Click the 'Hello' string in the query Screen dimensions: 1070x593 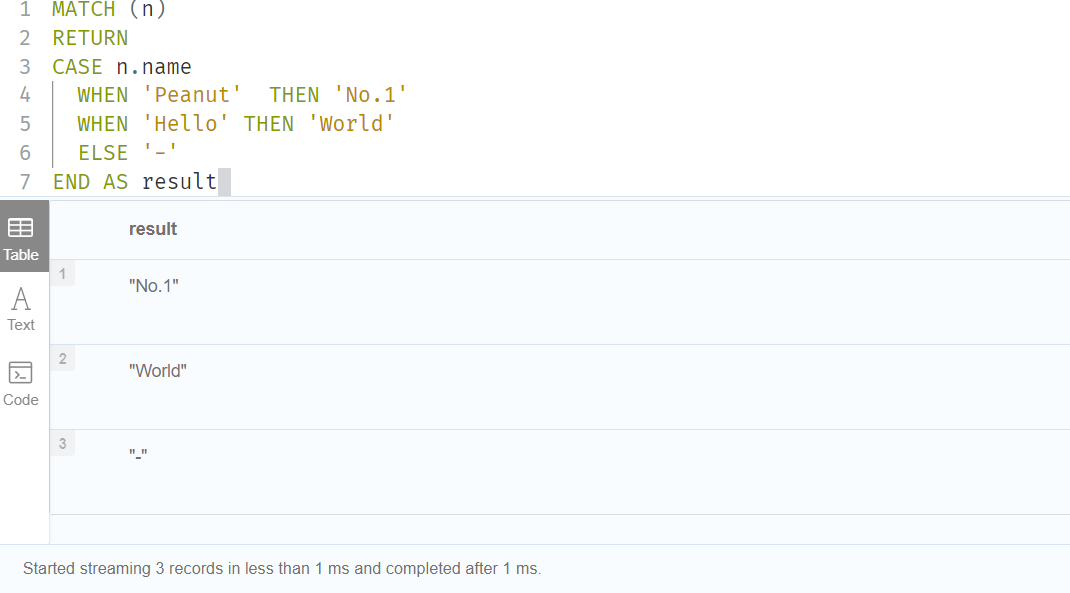(x=186, y=124)
